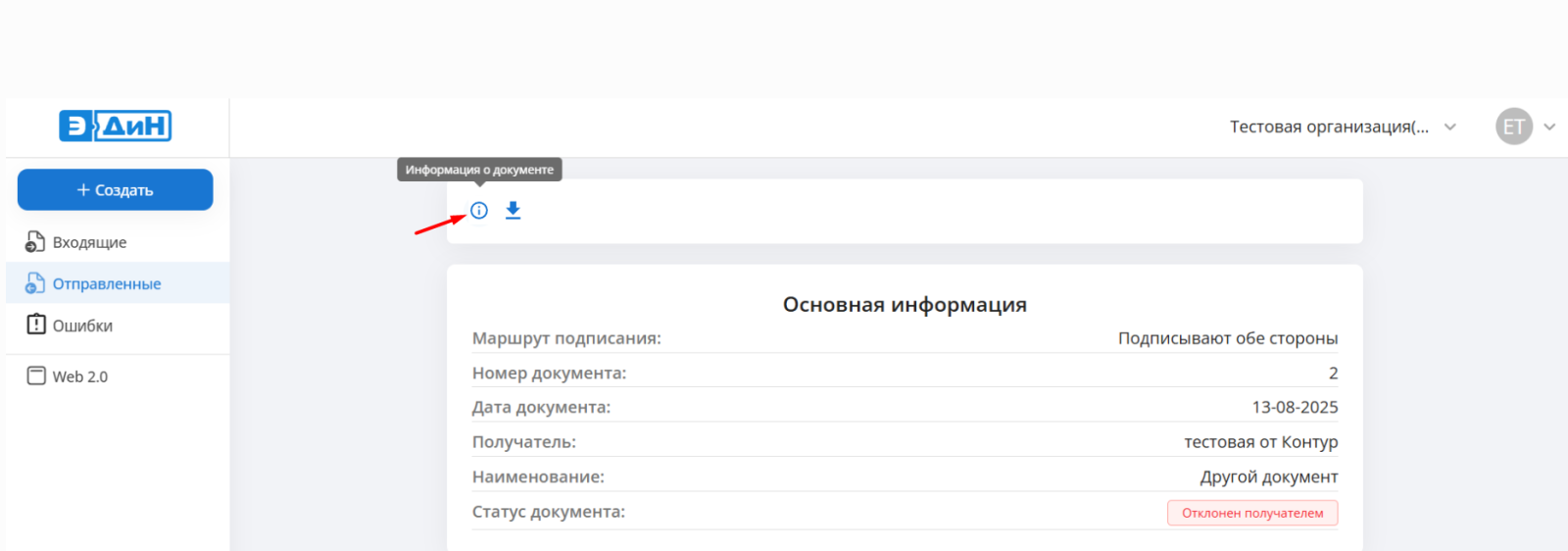Switch to the Web 2.0 item
Screen dimensions: 1568x551
tap(80, 377)
